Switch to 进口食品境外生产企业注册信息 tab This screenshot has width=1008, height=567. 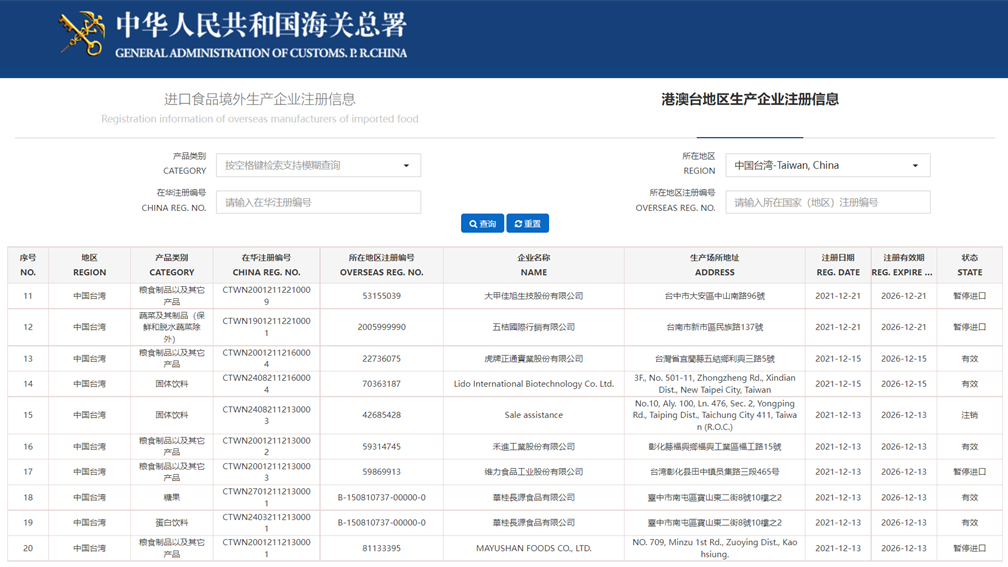(259, 100)
